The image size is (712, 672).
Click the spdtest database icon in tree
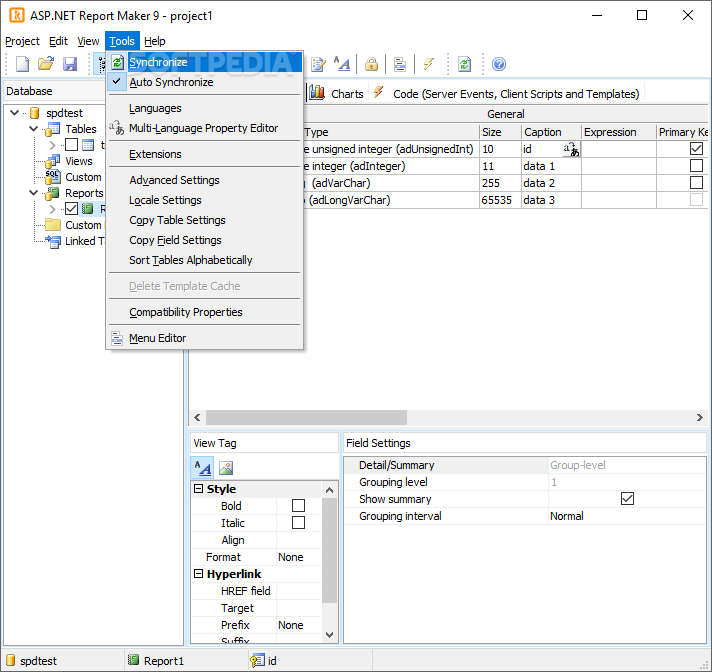point(35,113)
